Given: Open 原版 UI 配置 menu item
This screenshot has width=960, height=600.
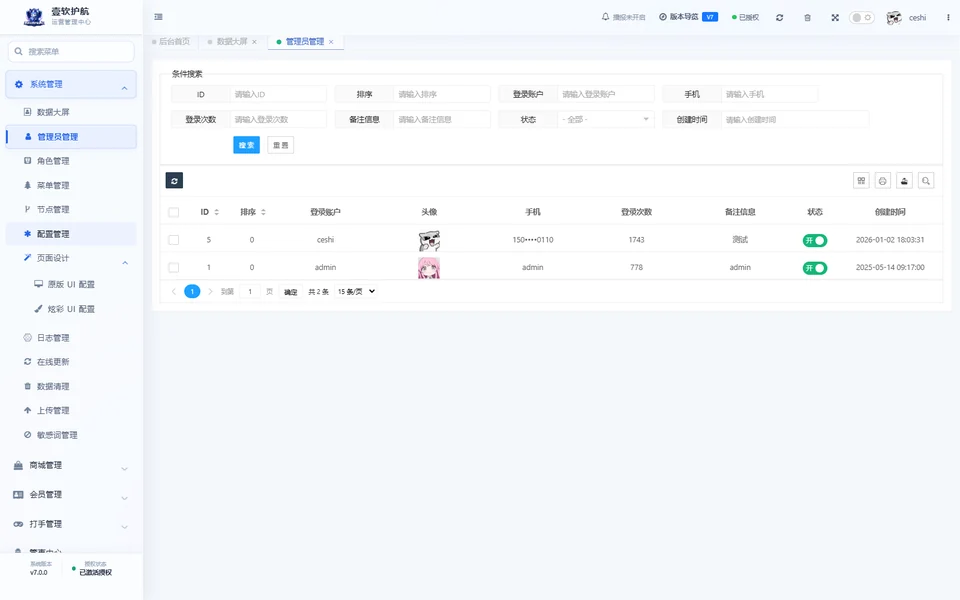Looking at the screenshot, I should tap(71, 285).
